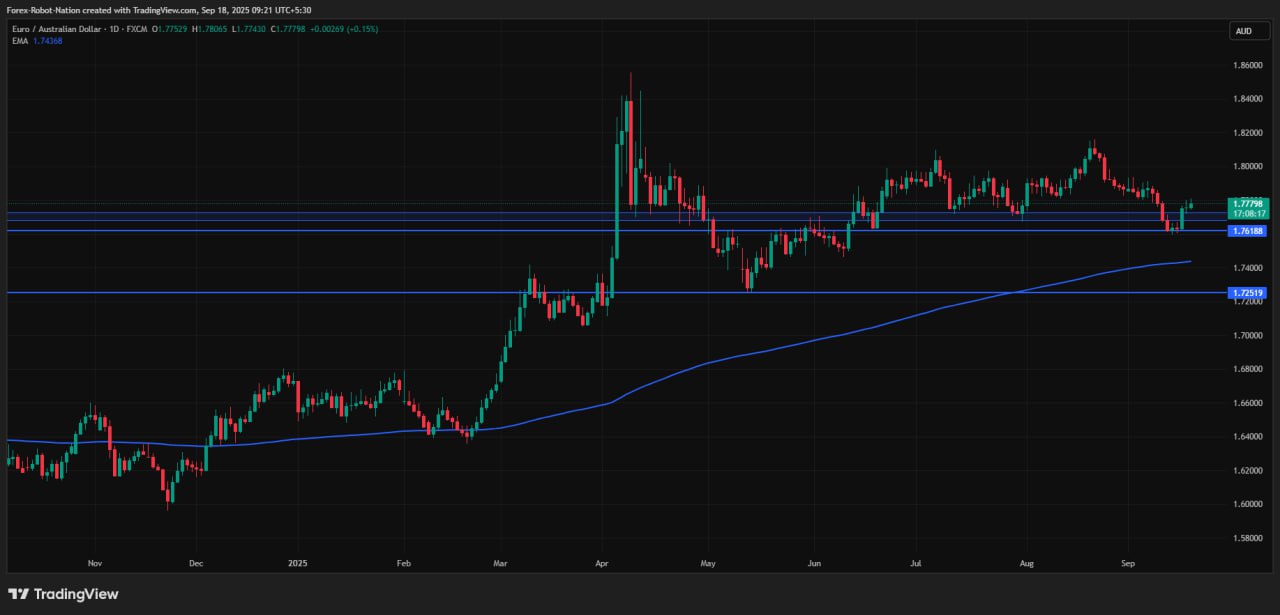The height and width of the screenshot is (615, 1280).
Task: Click the 1.58000 price axis label
Action: (1249, 538)
